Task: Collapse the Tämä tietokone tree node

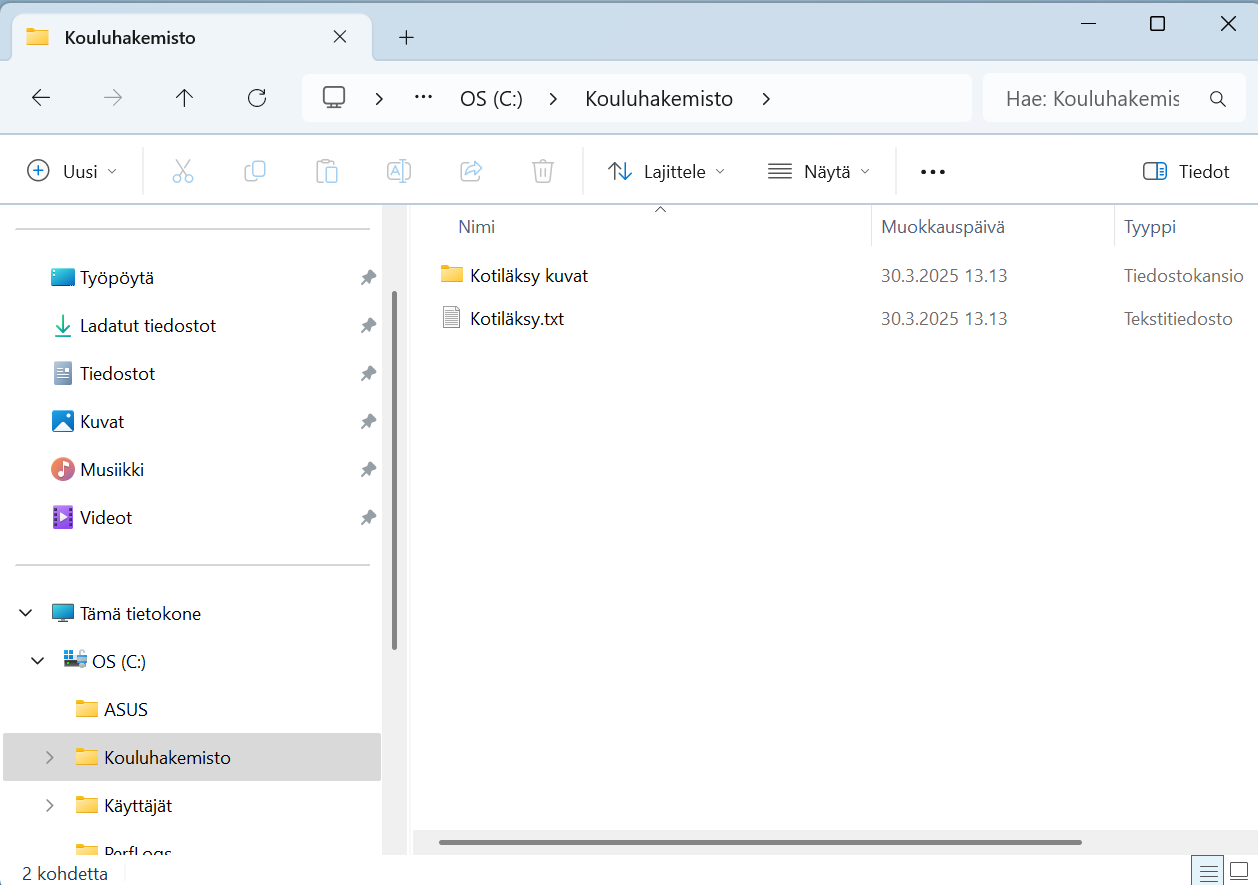Action: click(x=26, y=613)
